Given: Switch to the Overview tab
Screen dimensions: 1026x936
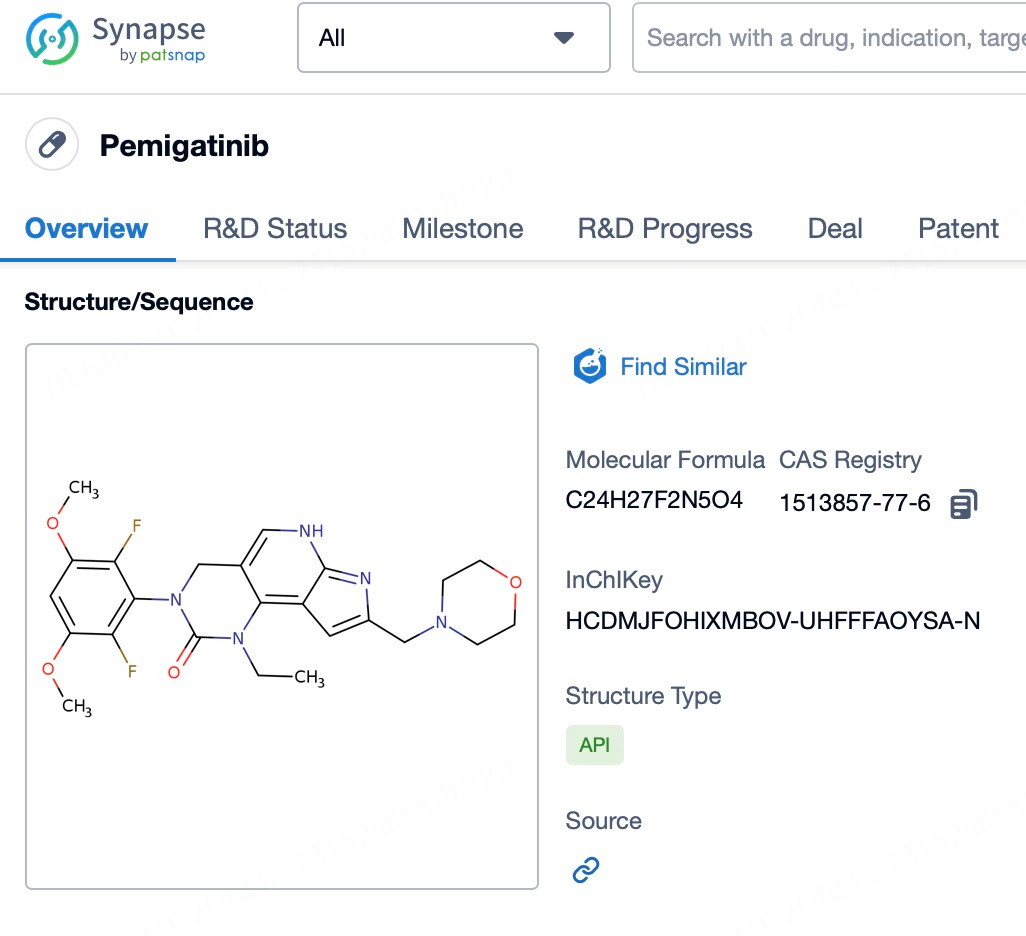Looking at the screenshot, I should point(86,229).
